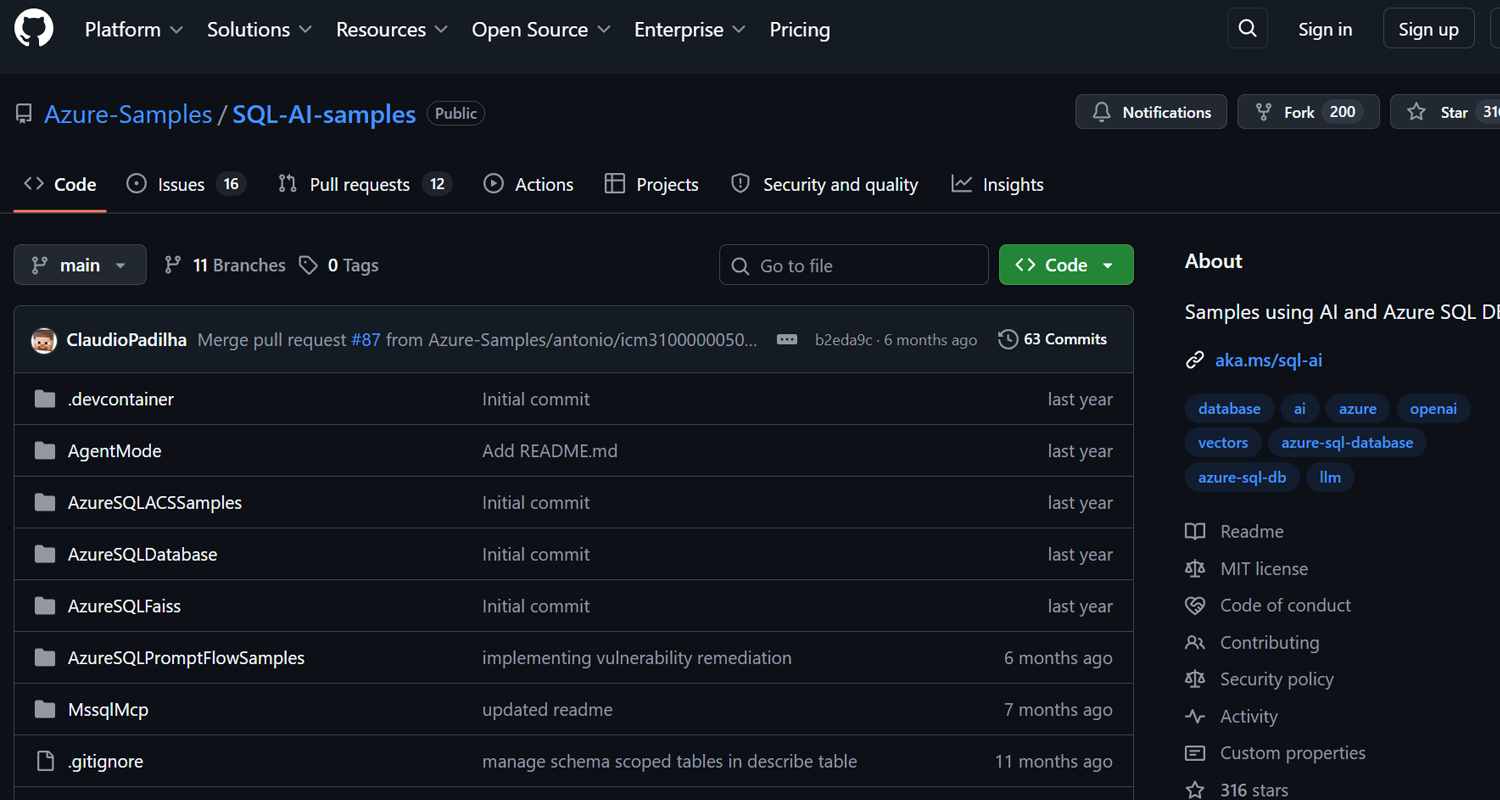Viewport: 1500px width, 800px height.
Task: Expand the commit message ellipsis icon
Action: 787,340
